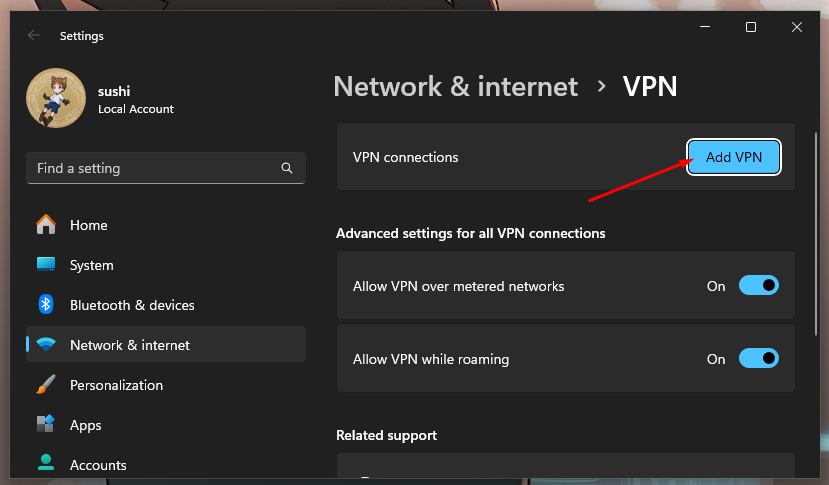Image resolution: width=829 pixels, height=485 pixels.
Task: Disable Allow VPN over metered networks
Action: point(758,286)
